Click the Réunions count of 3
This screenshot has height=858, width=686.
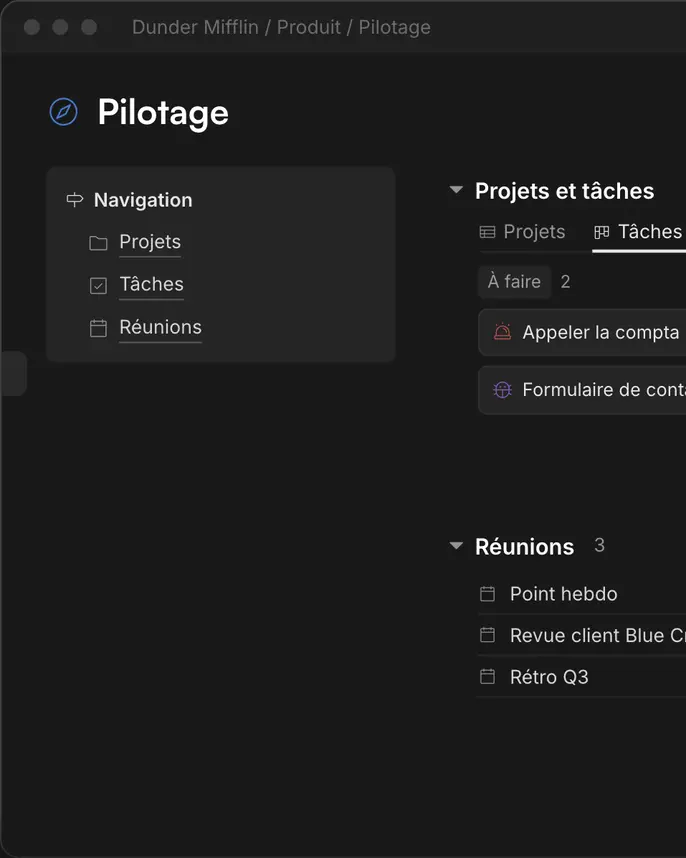600,545
